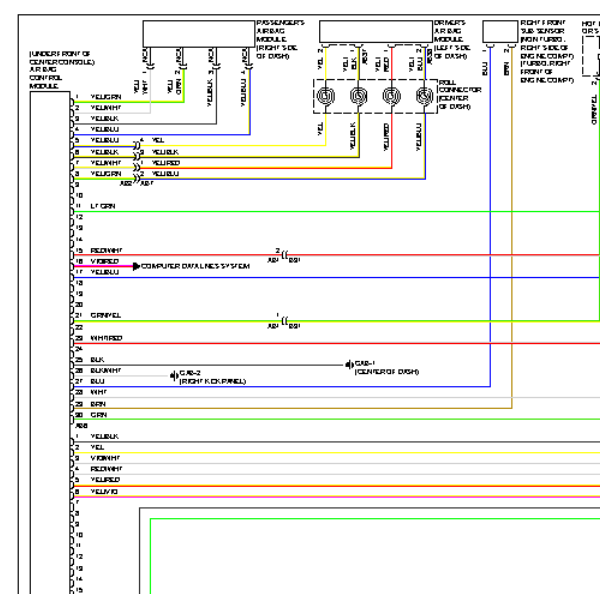Click the AB2/AB7 connector symbol on RED/WHT wire
600x594 pixels.
tap(284, 255)
